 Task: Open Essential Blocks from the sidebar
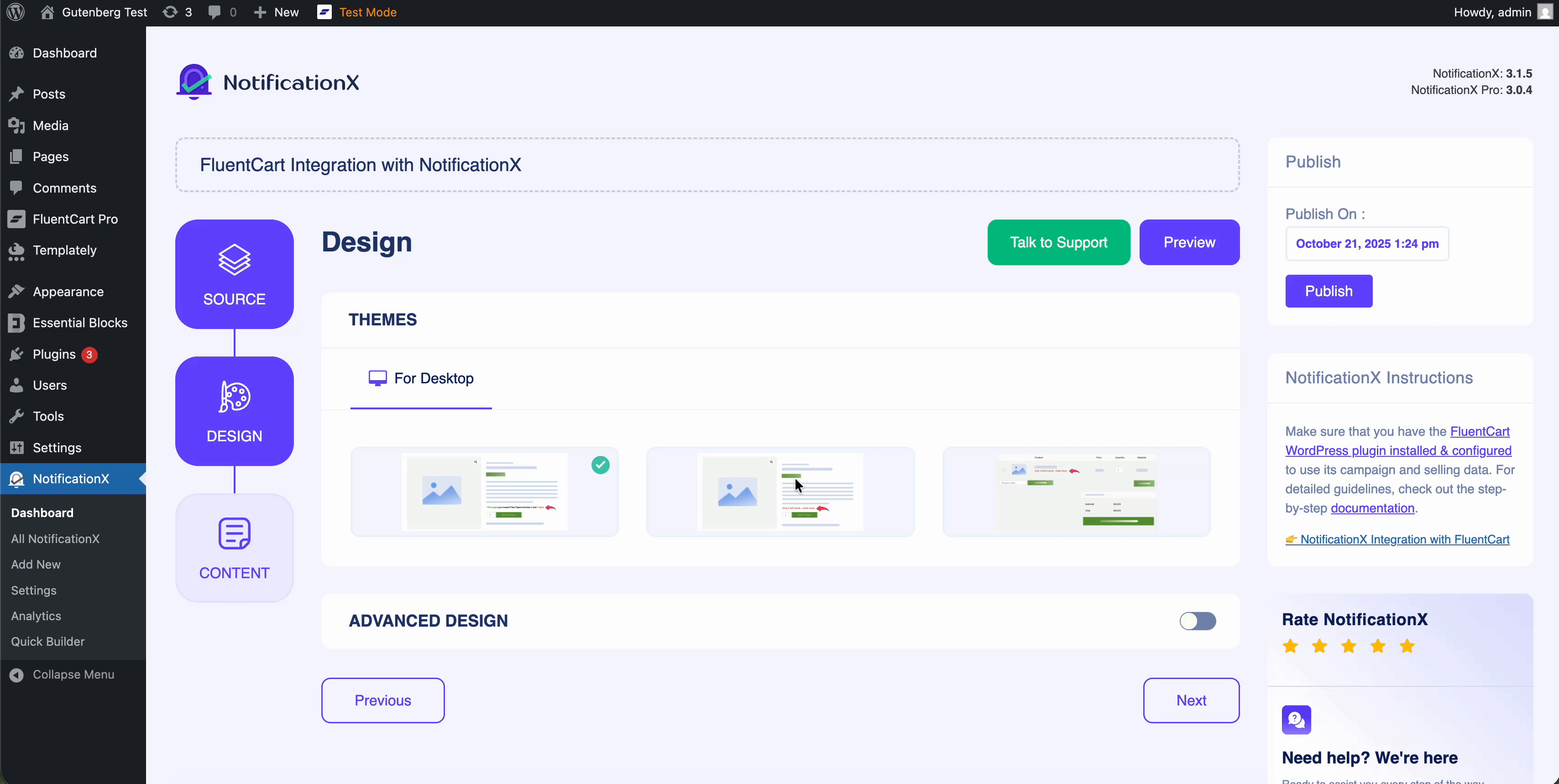point(79,323)
